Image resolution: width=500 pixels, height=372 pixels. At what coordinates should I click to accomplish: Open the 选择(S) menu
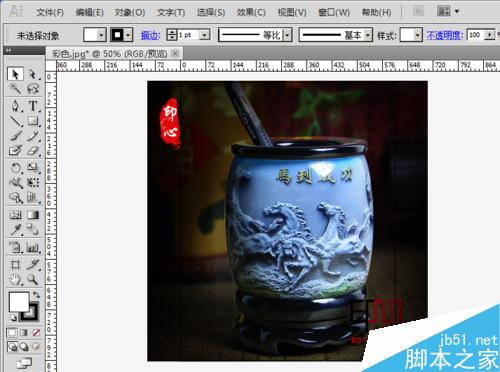coord(211,13)
